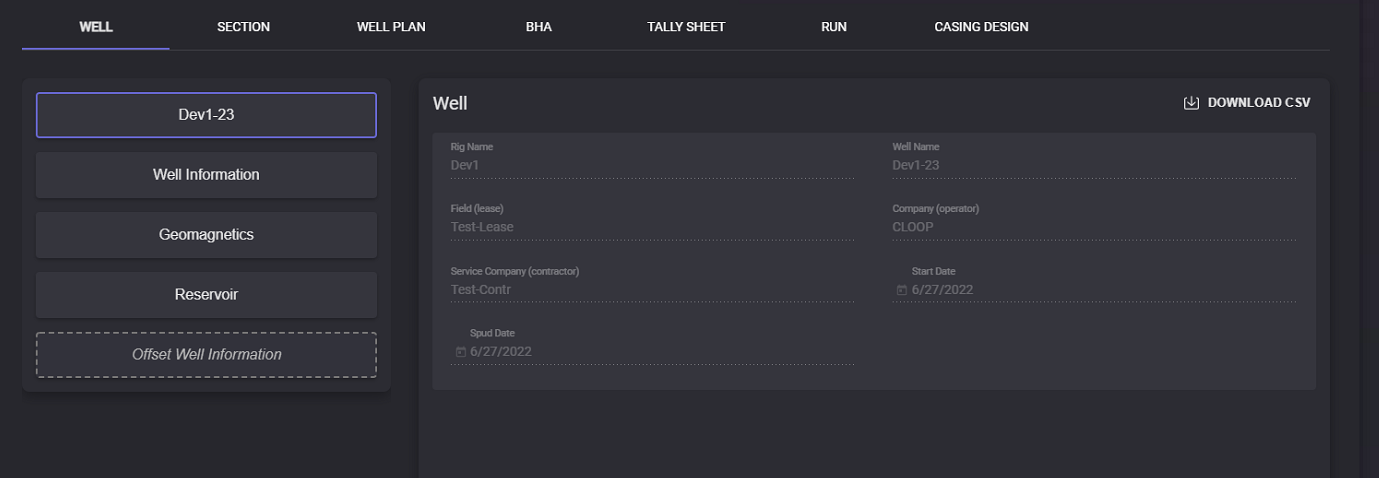Open the Run tab
1379x478 pixels.
(x=833, y=27)
